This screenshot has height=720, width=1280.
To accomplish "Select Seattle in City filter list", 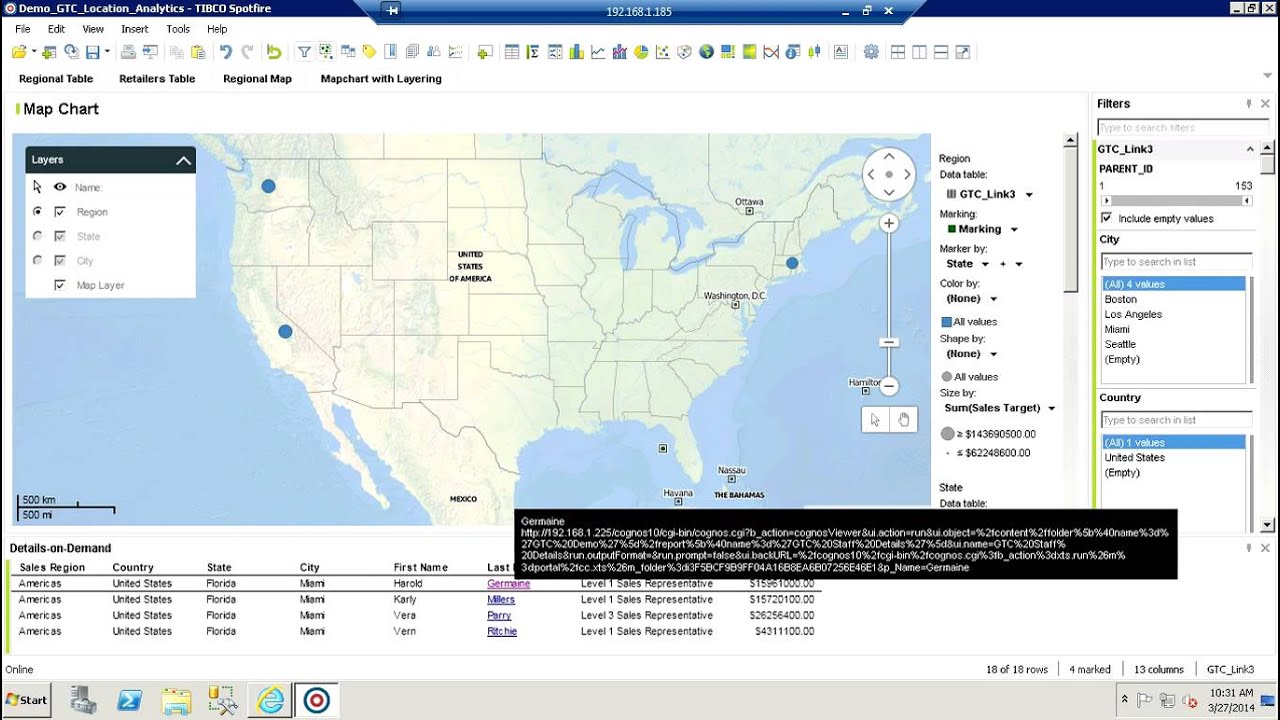I will [1120, 344].
